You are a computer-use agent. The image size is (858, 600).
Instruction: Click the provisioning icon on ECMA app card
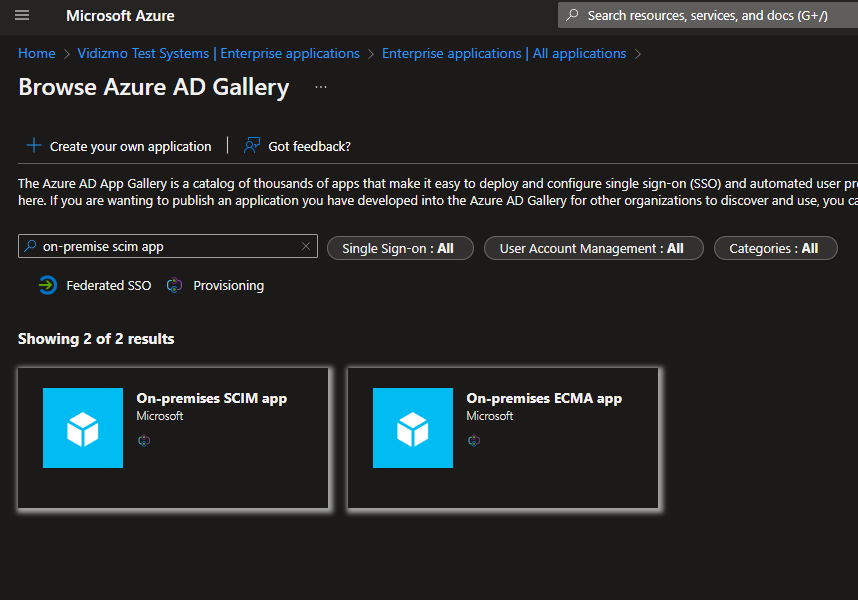(x=474, y=440)
